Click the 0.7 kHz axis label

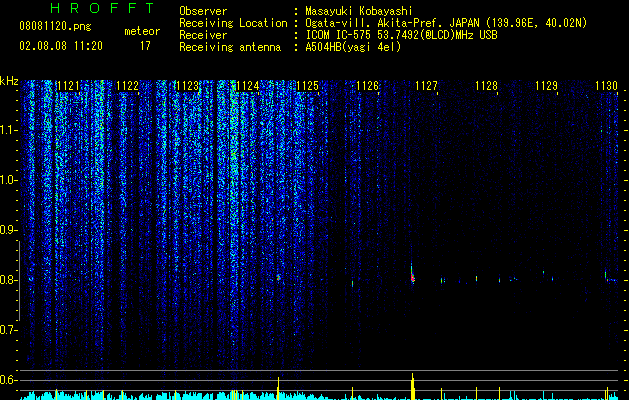[x=9, y=330]
